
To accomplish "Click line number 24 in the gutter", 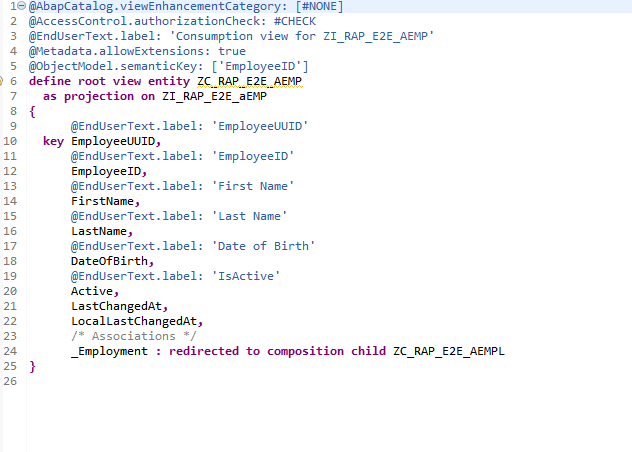I will [x=9, y=352].
